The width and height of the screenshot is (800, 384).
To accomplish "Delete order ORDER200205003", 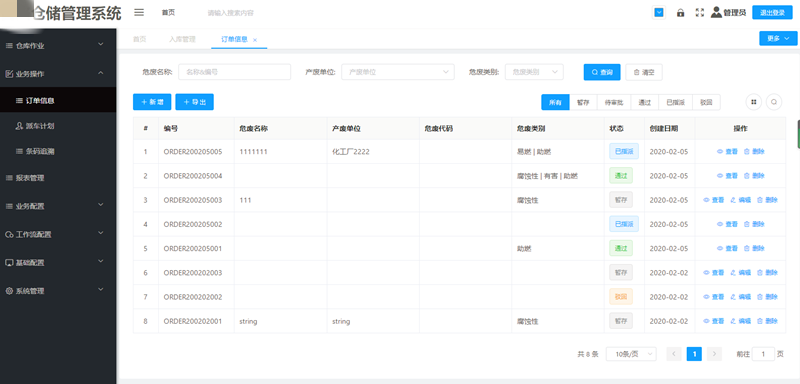I will pyautogui.click(x=767, y=200).
